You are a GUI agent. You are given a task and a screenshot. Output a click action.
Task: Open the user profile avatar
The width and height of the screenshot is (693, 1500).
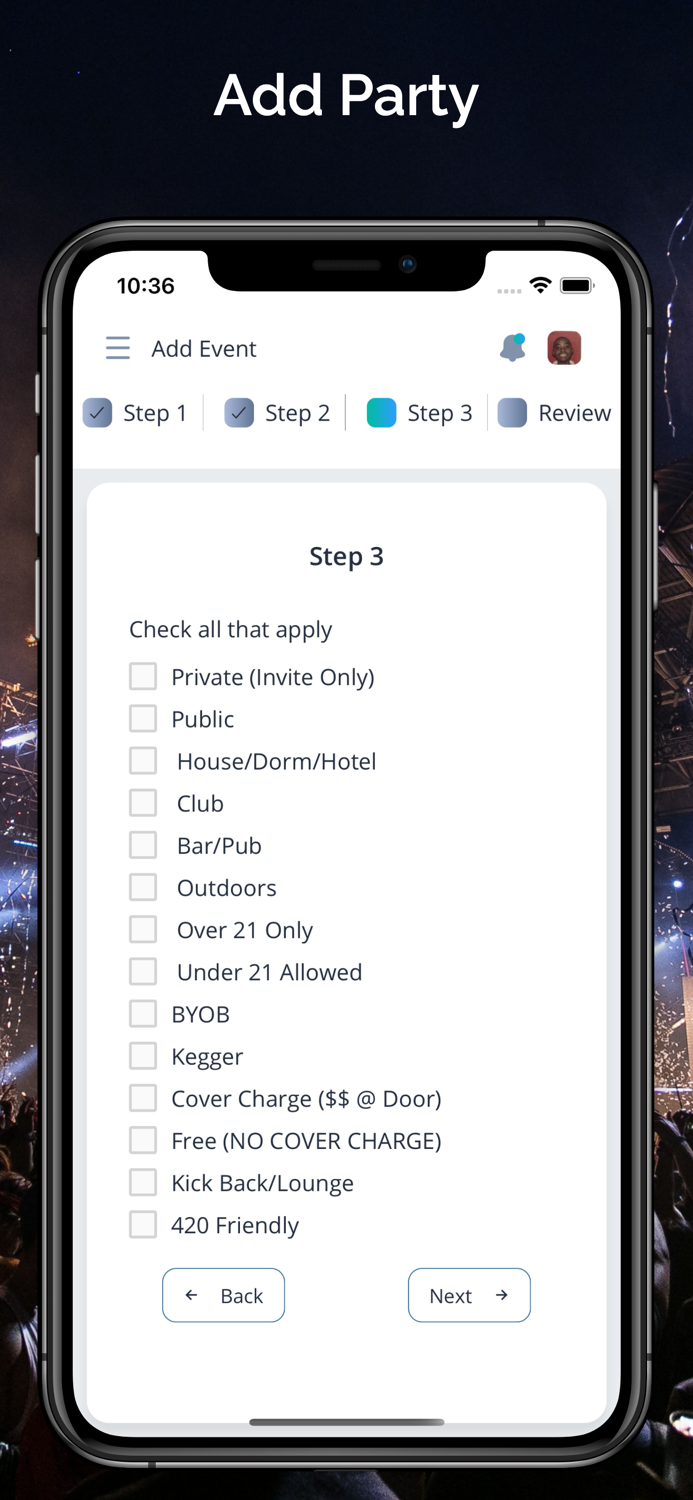click(x=564, y=348)
